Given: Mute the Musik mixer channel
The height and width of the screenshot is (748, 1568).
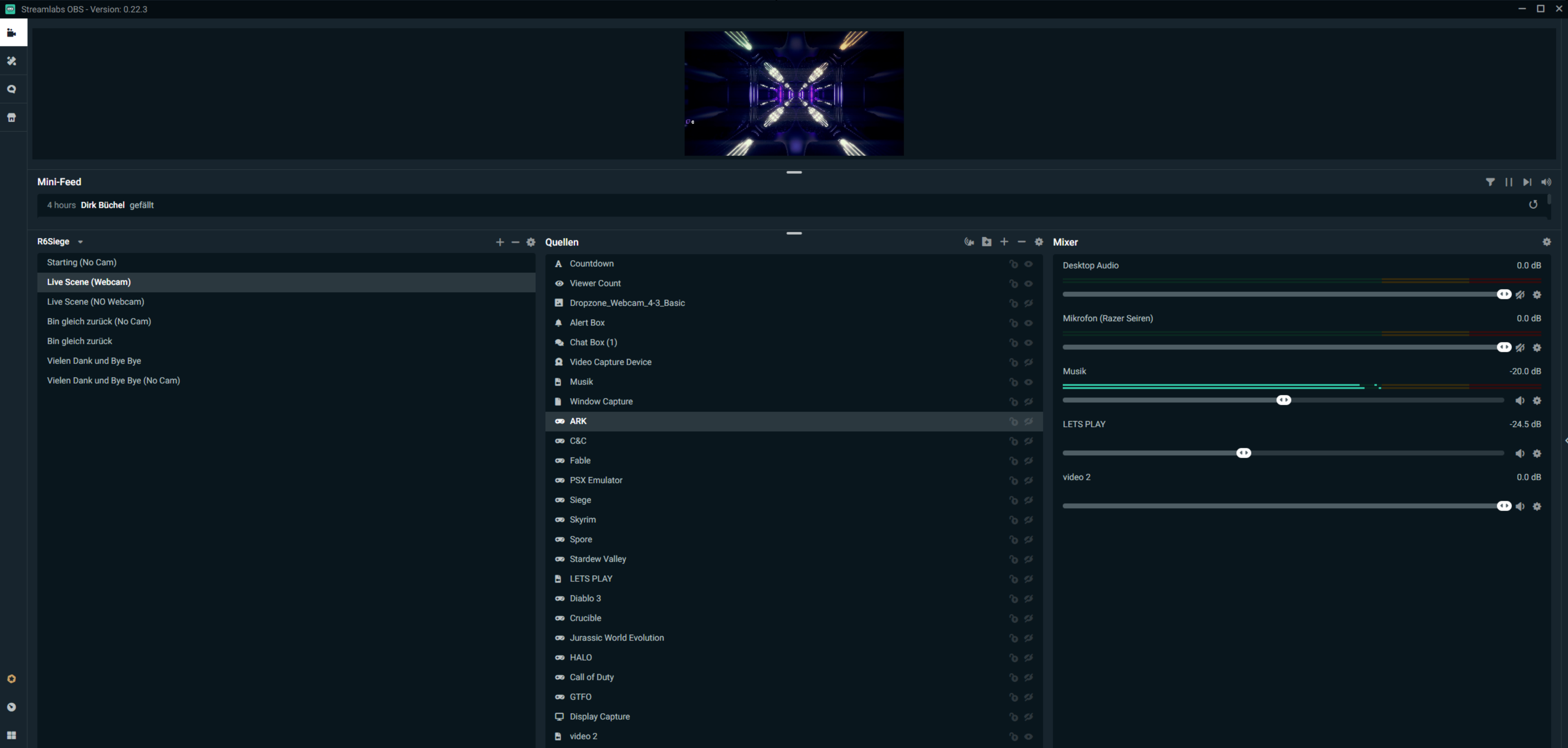Looking at the screenshot, I should click(x=1520, y=401).
